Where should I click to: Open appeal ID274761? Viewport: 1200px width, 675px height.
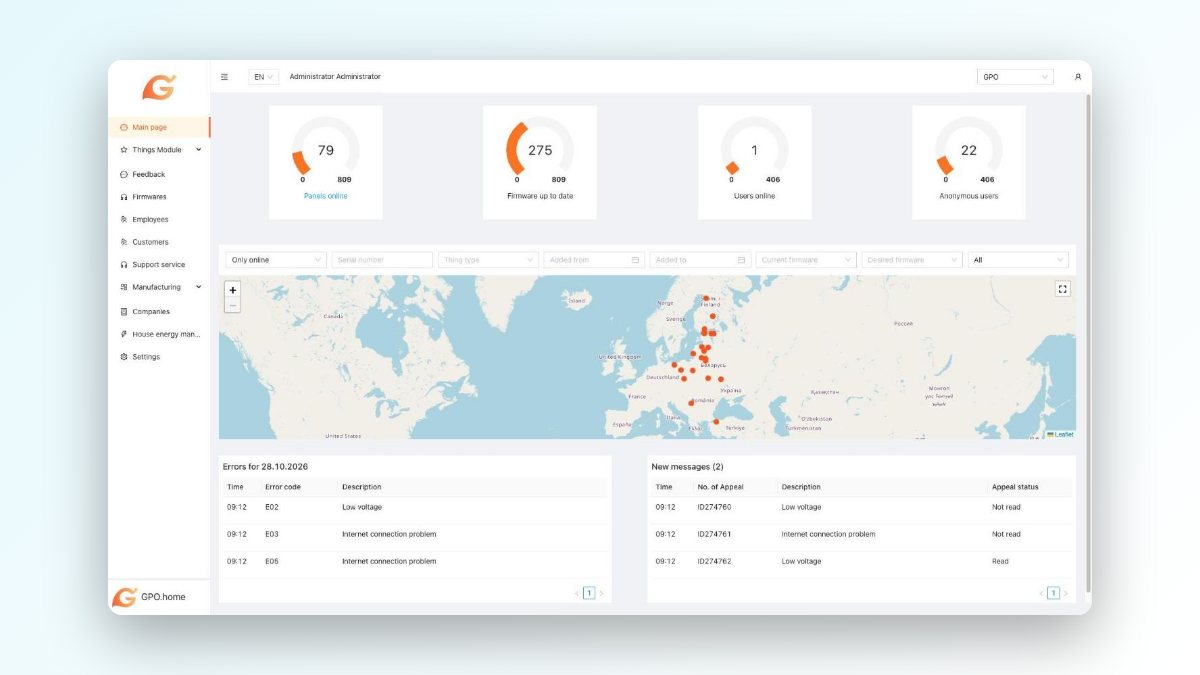(x=714, y=534)
